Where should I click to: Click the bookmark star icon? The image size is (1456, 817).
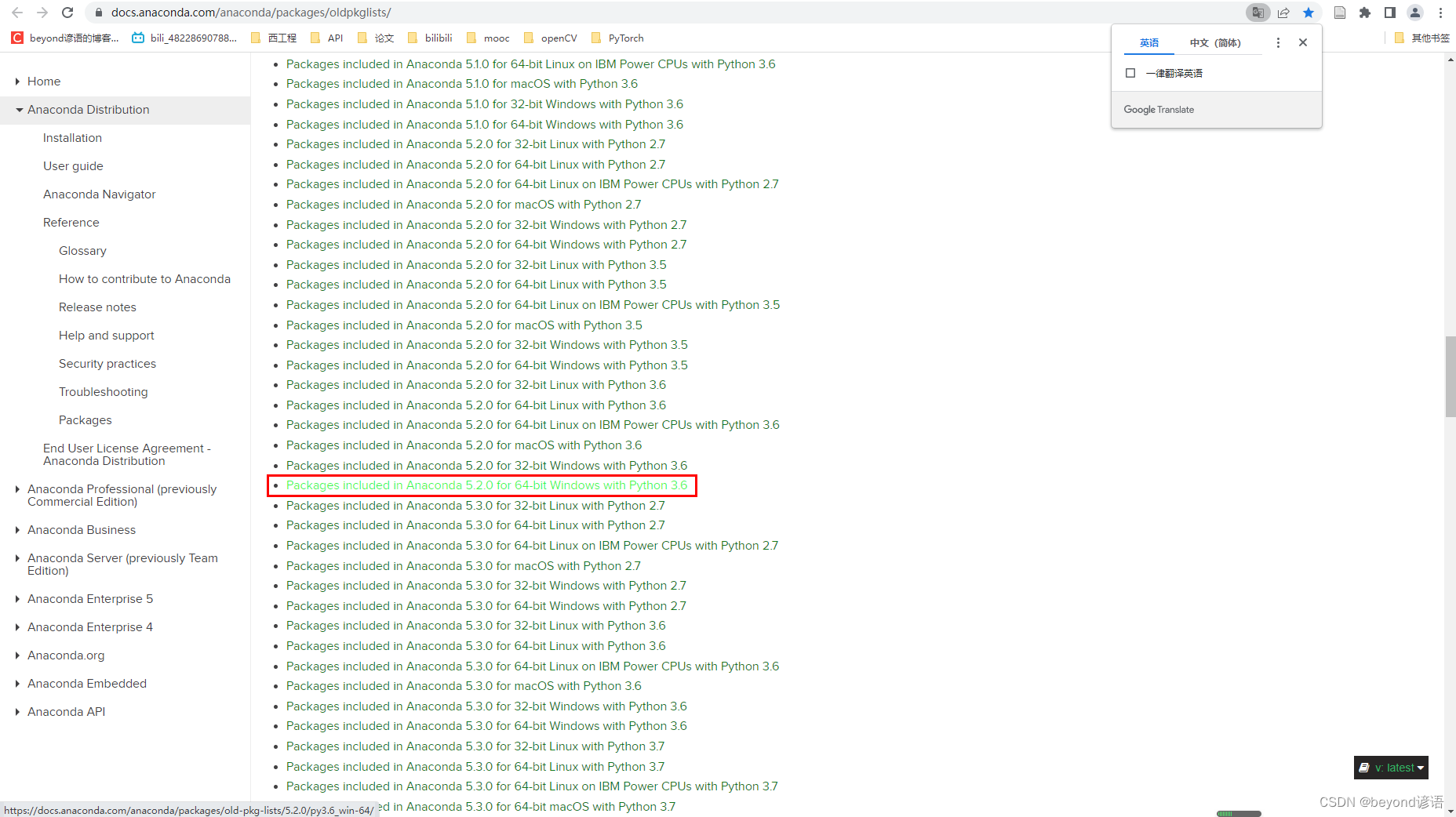coord(1309,13)
